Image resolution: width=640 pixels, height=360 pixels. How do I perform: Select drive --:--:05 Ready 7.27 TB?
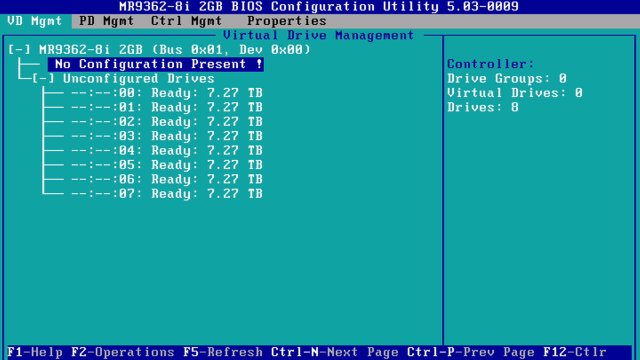(167, 165)
